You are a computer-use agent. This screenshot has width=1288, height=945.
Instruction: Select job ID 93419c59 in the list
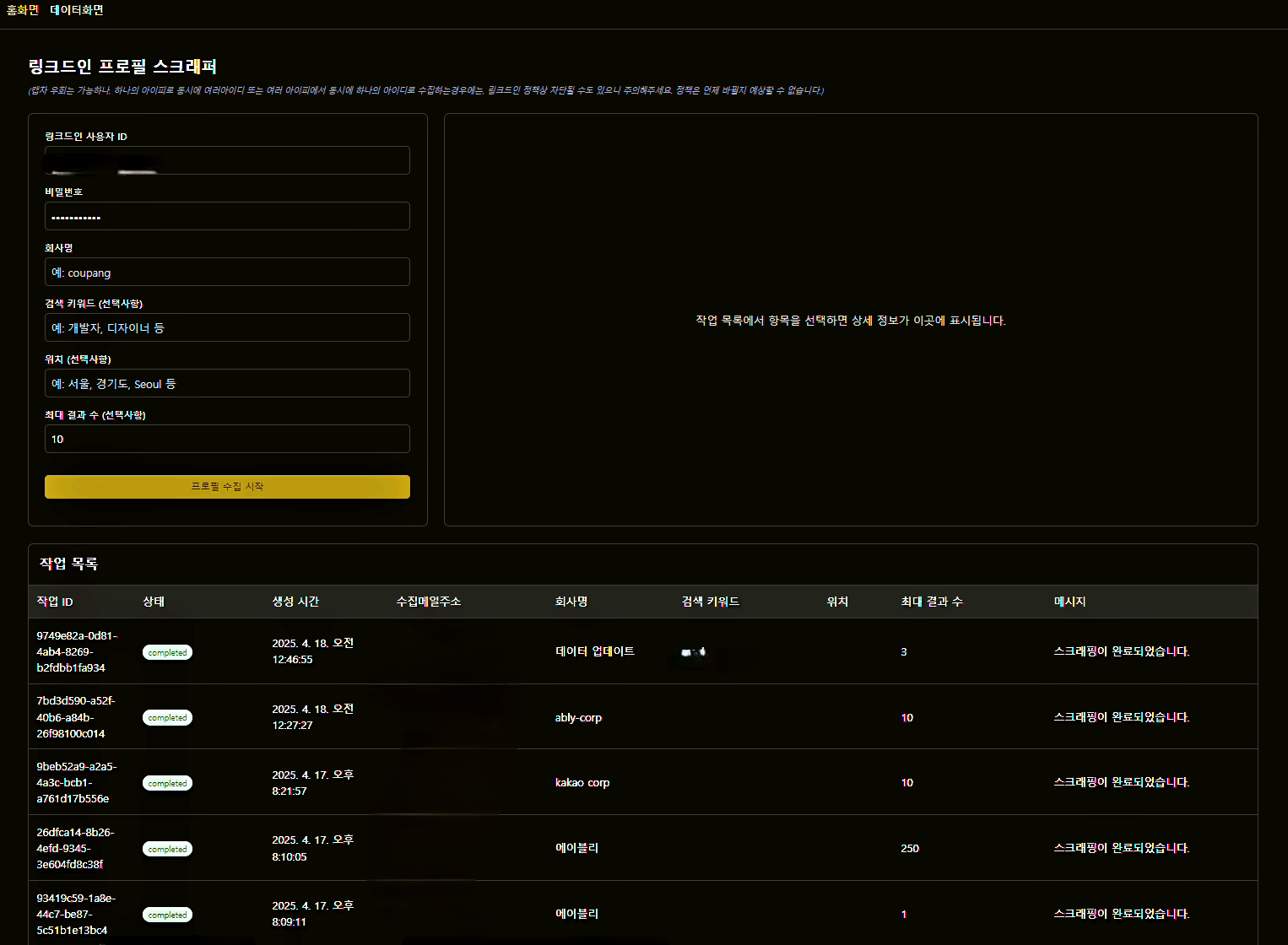(76, 914)
